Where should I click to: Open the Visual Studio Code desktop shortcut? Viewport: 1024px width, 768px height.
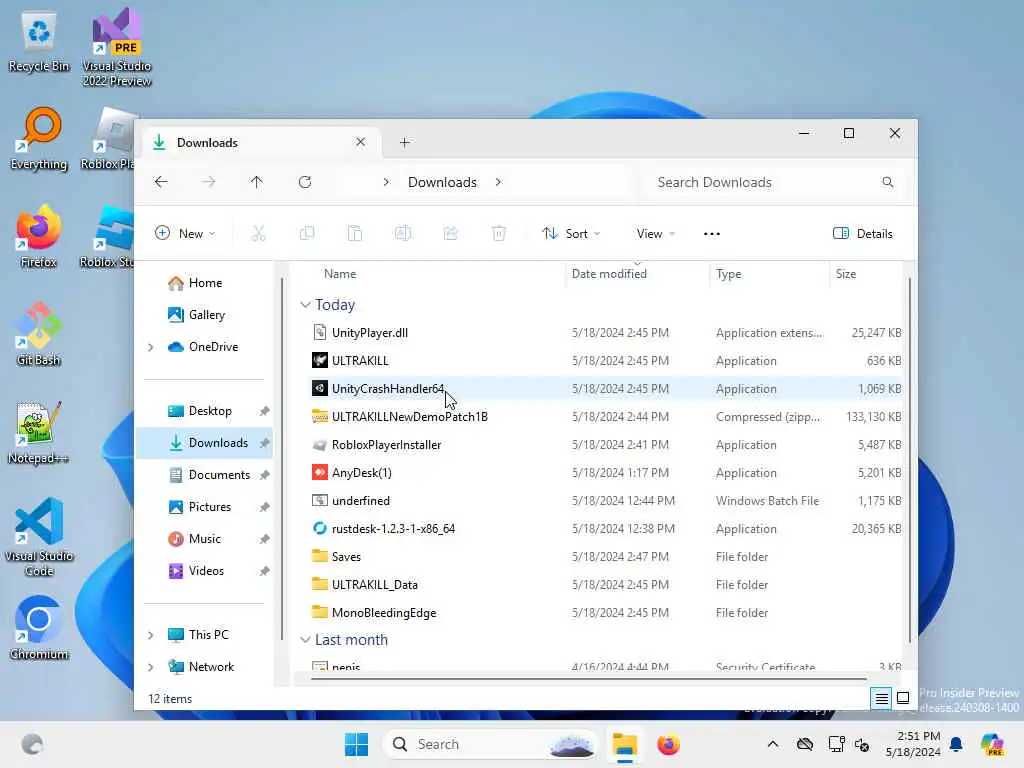39,537
